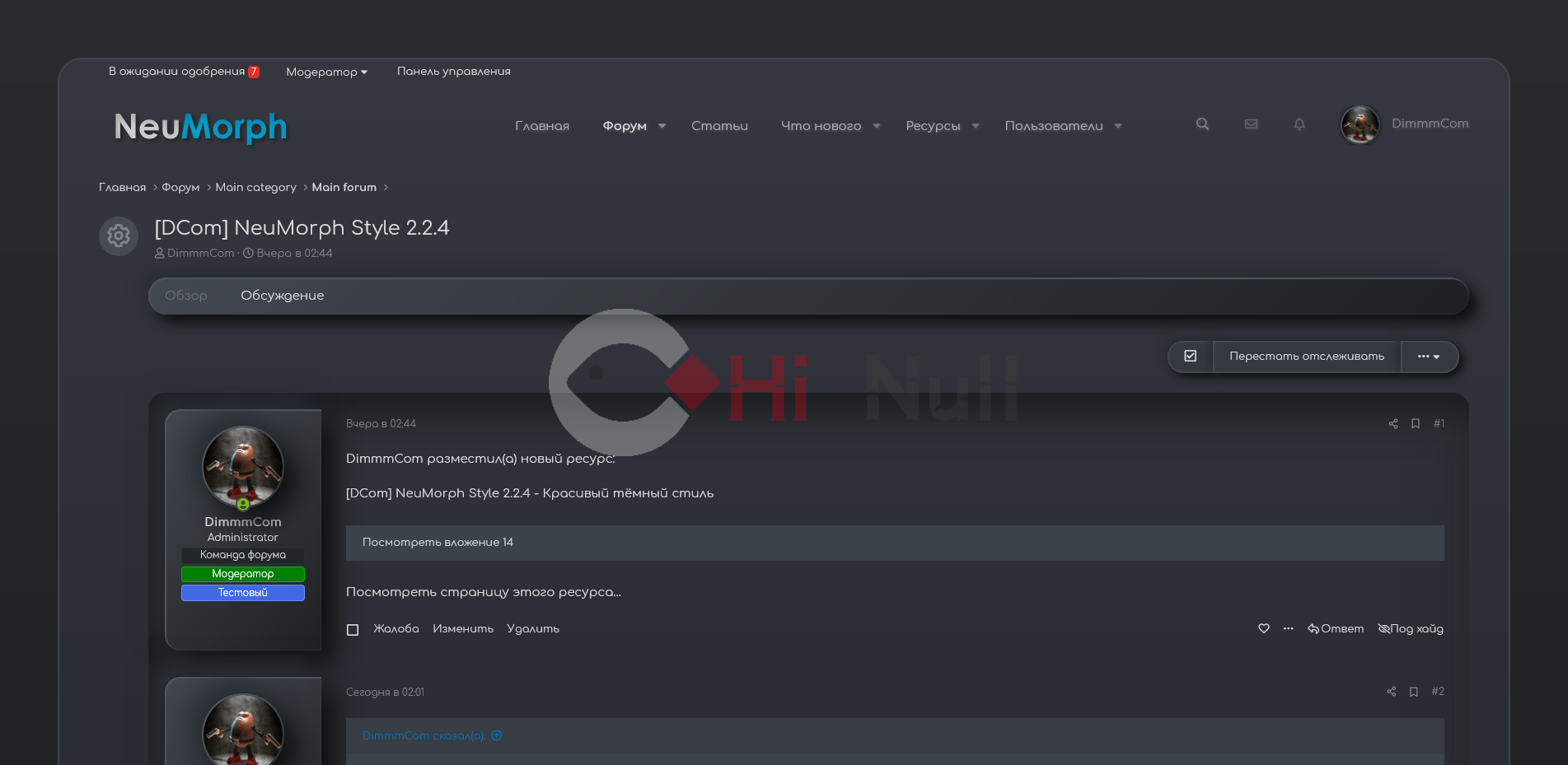Open Что нового in main navigation
The height and width of the screenshot is (765, 1568).
click(821, 126)
